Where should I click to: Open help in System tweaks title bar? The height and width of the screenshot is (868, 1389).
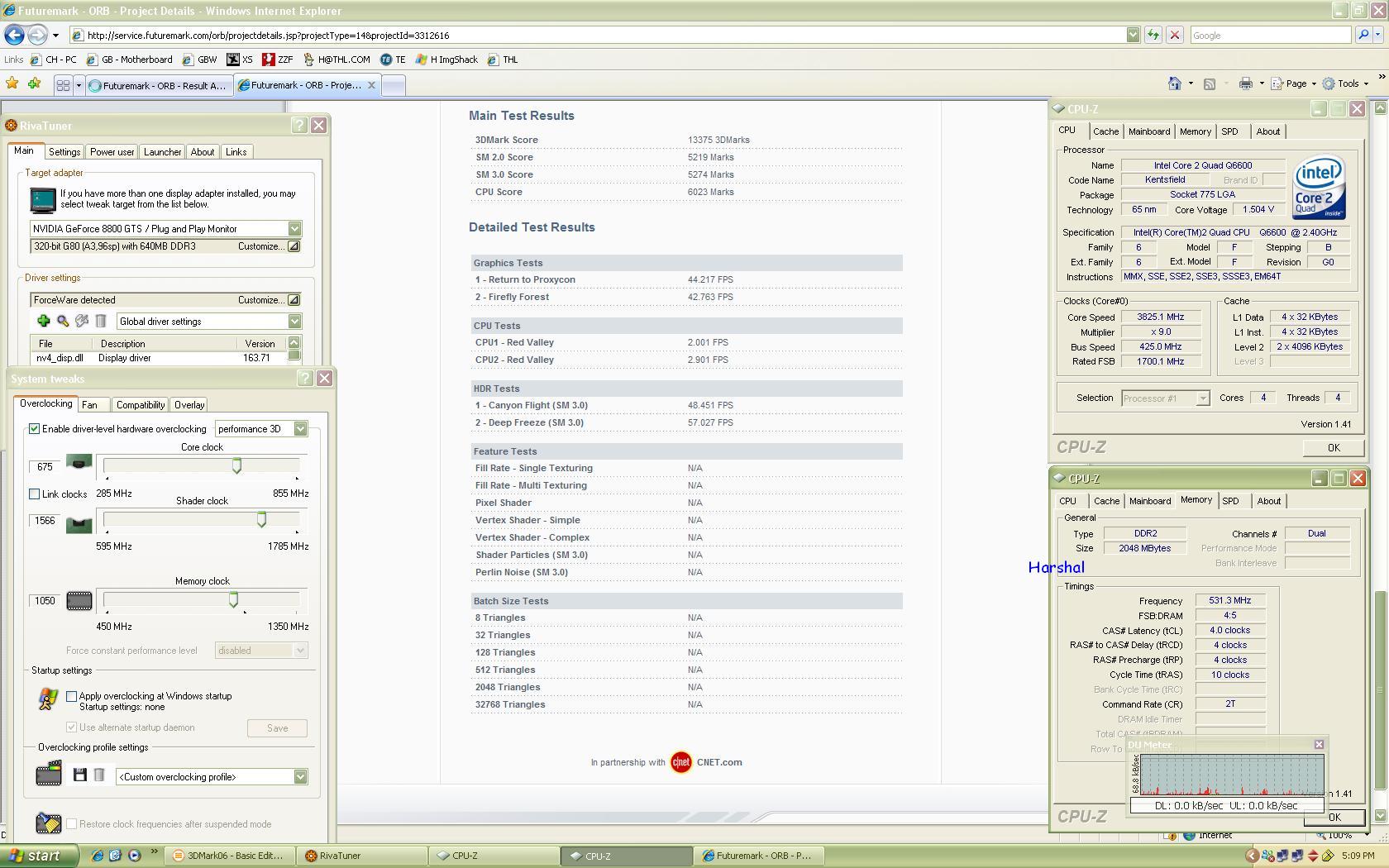[x=304, y=378]
